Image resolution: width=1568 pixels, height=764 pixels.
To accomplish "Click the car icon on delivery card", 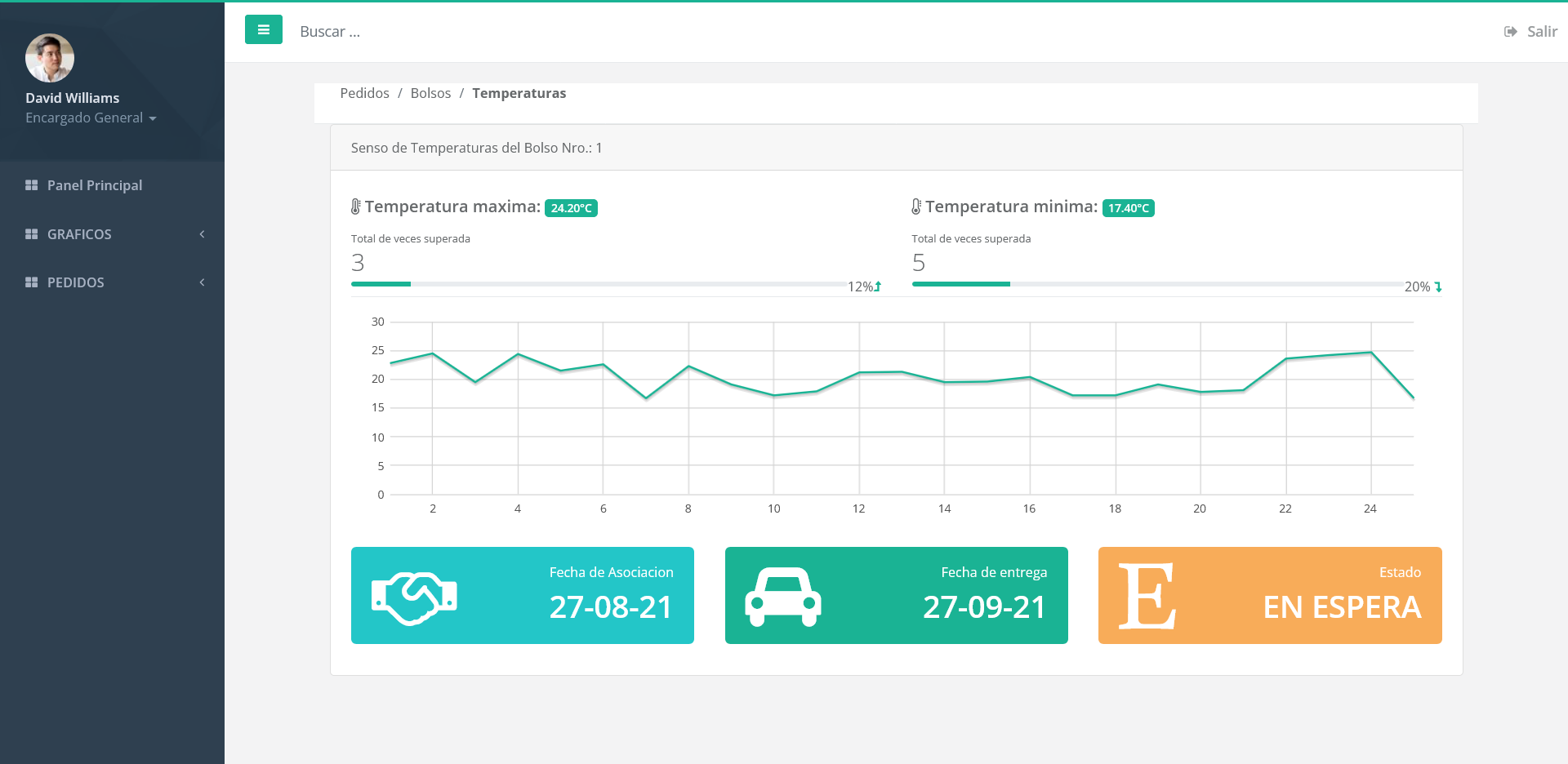I will [x=782, y=597].
